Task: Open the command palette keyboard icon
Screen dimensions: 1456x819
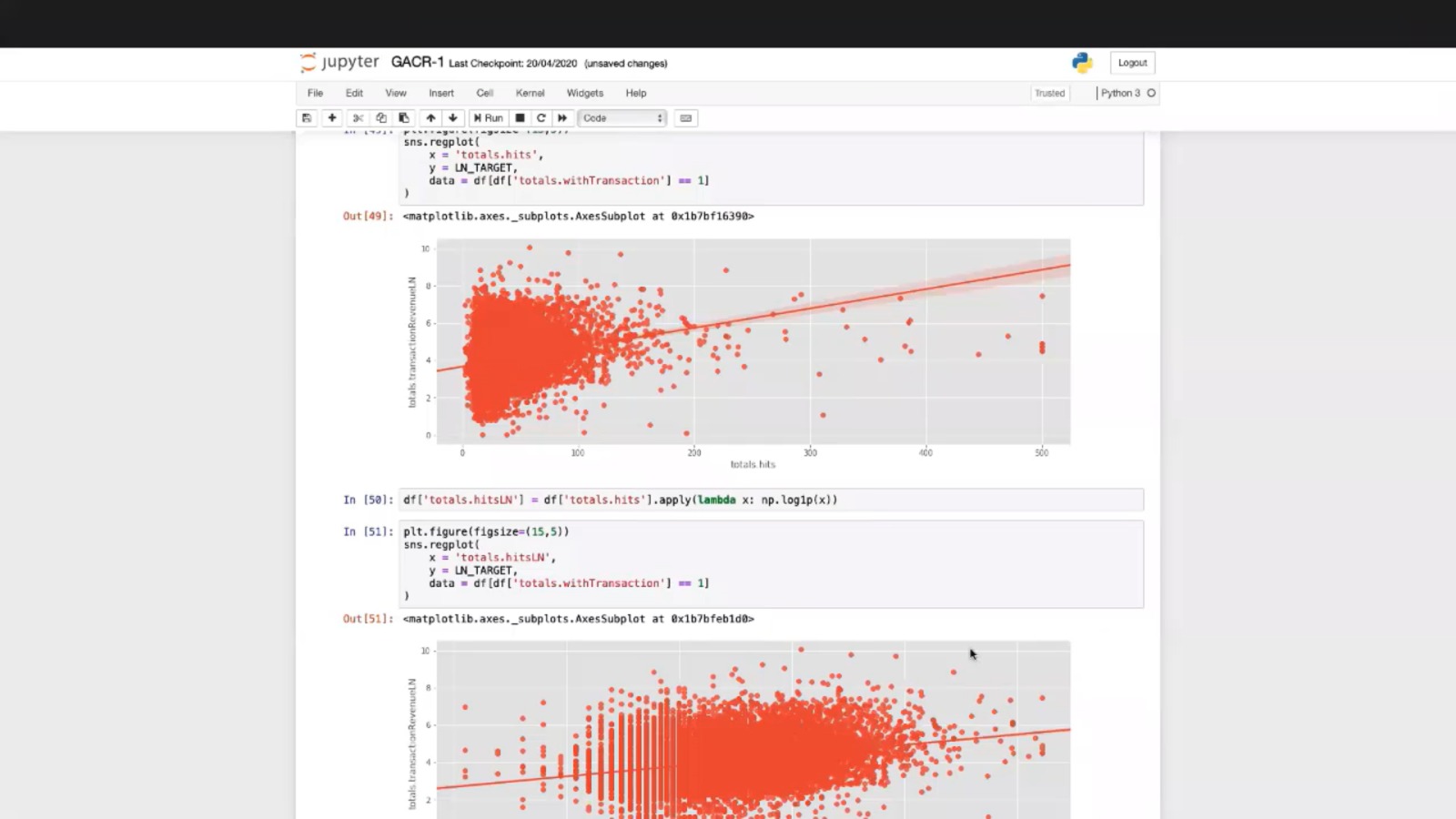Action: [686, 118]
